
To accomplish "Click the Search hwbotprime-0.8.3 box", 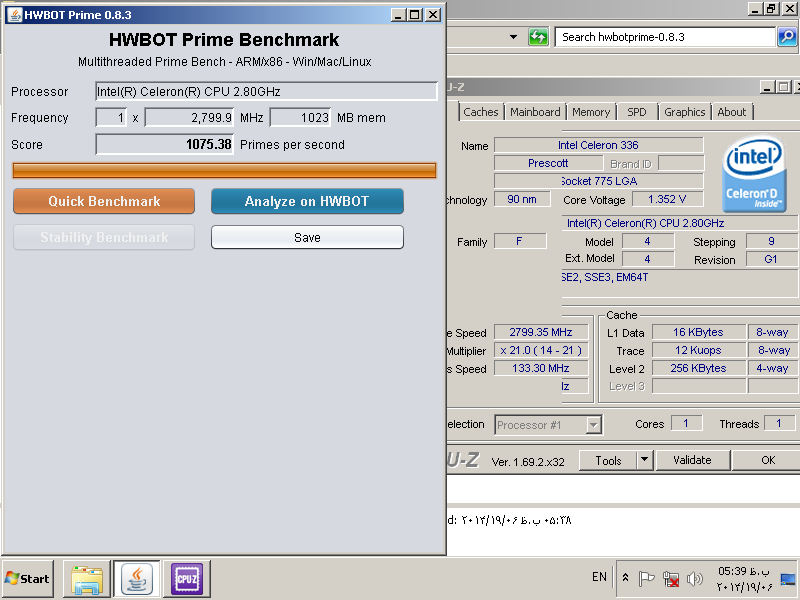I will (665, 37).
